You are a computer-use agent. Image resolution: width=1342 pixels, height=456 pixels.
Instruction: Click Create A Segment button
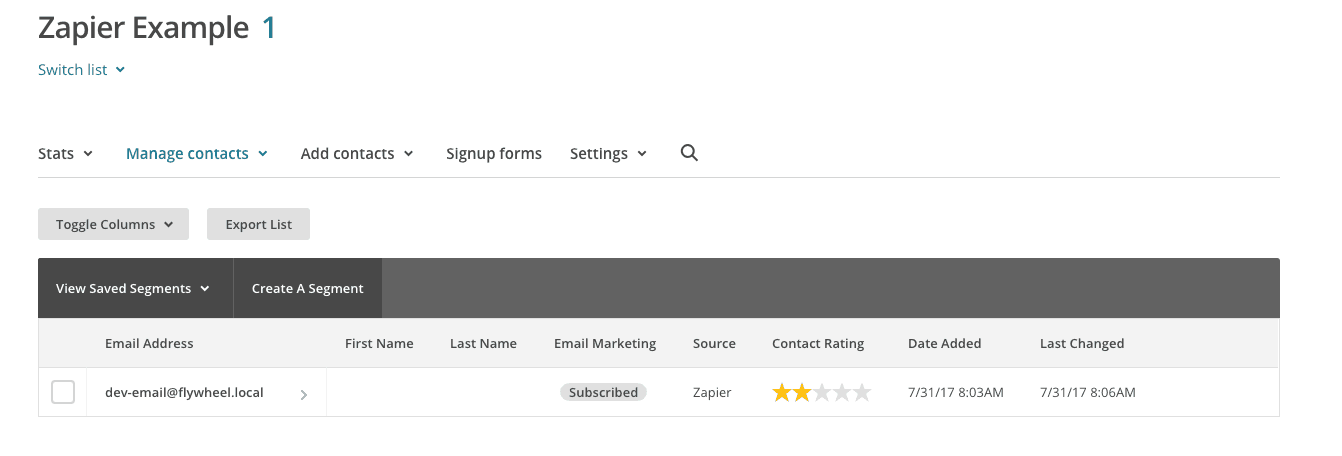(308, 288)
